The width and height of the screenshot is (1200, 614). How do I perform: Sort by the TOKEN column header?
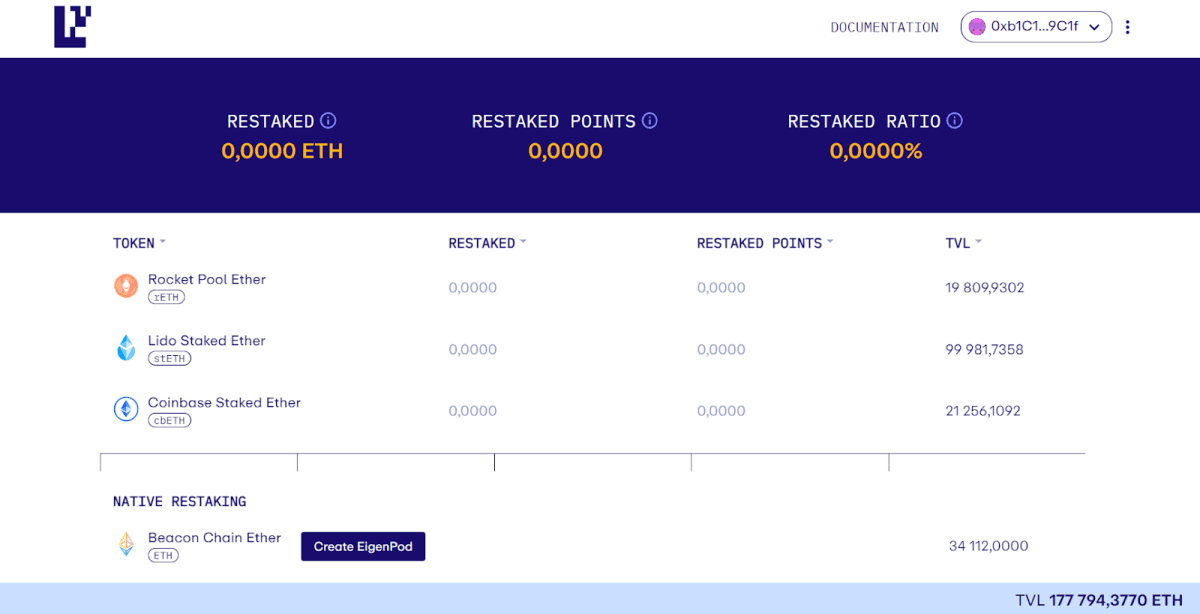coord(139,243)
